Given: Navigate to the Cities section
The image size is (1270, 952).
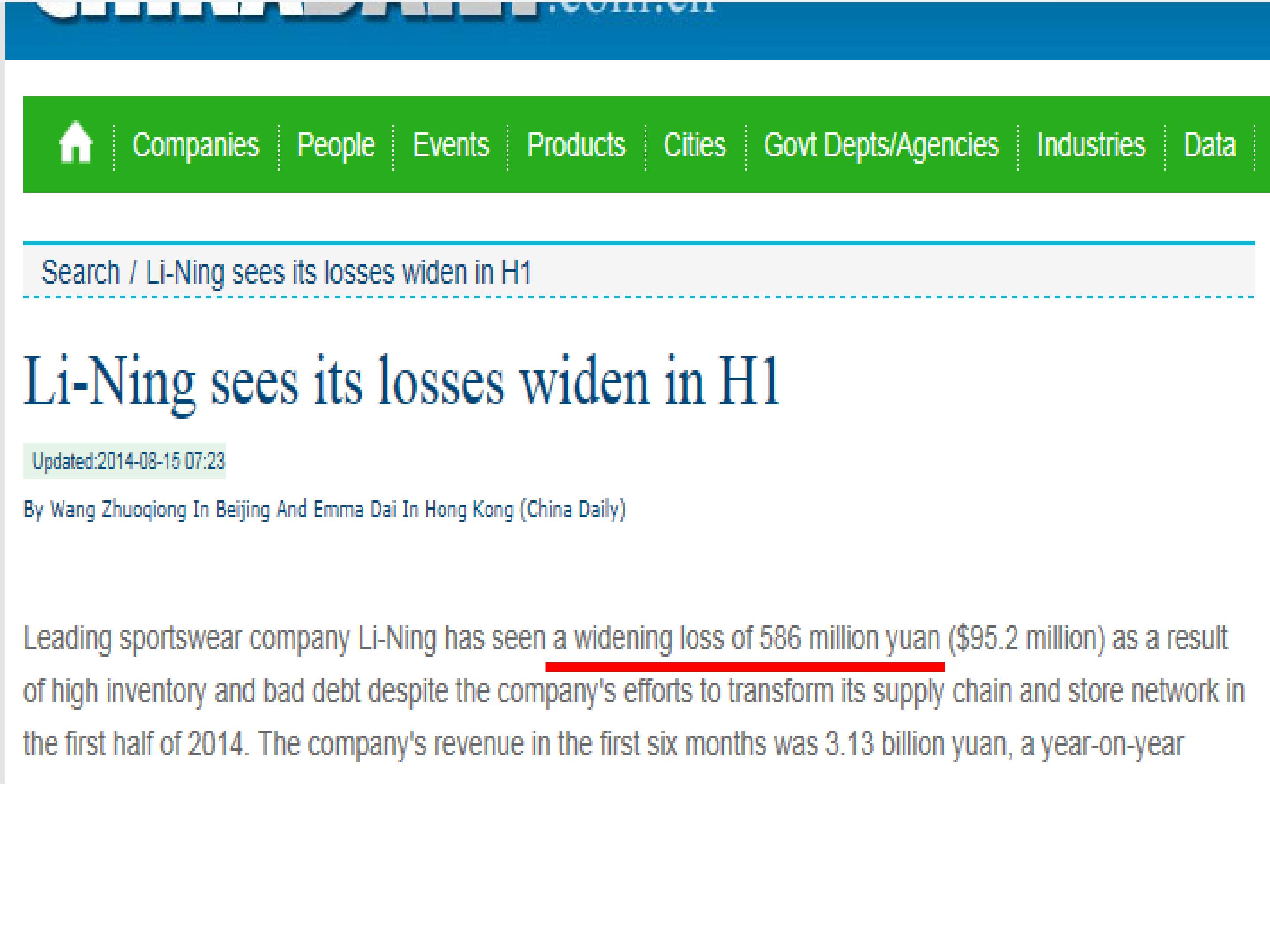Looking at the screenshot, I should pos(695,145).
